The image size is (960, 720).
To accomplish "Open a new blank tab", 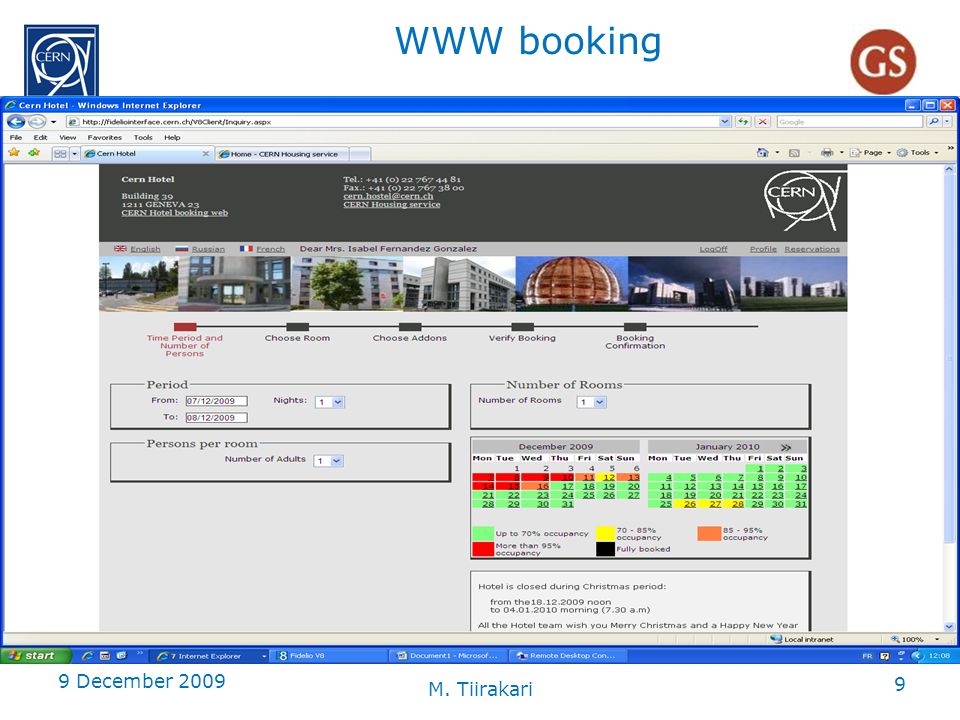I will click(360, 154).
